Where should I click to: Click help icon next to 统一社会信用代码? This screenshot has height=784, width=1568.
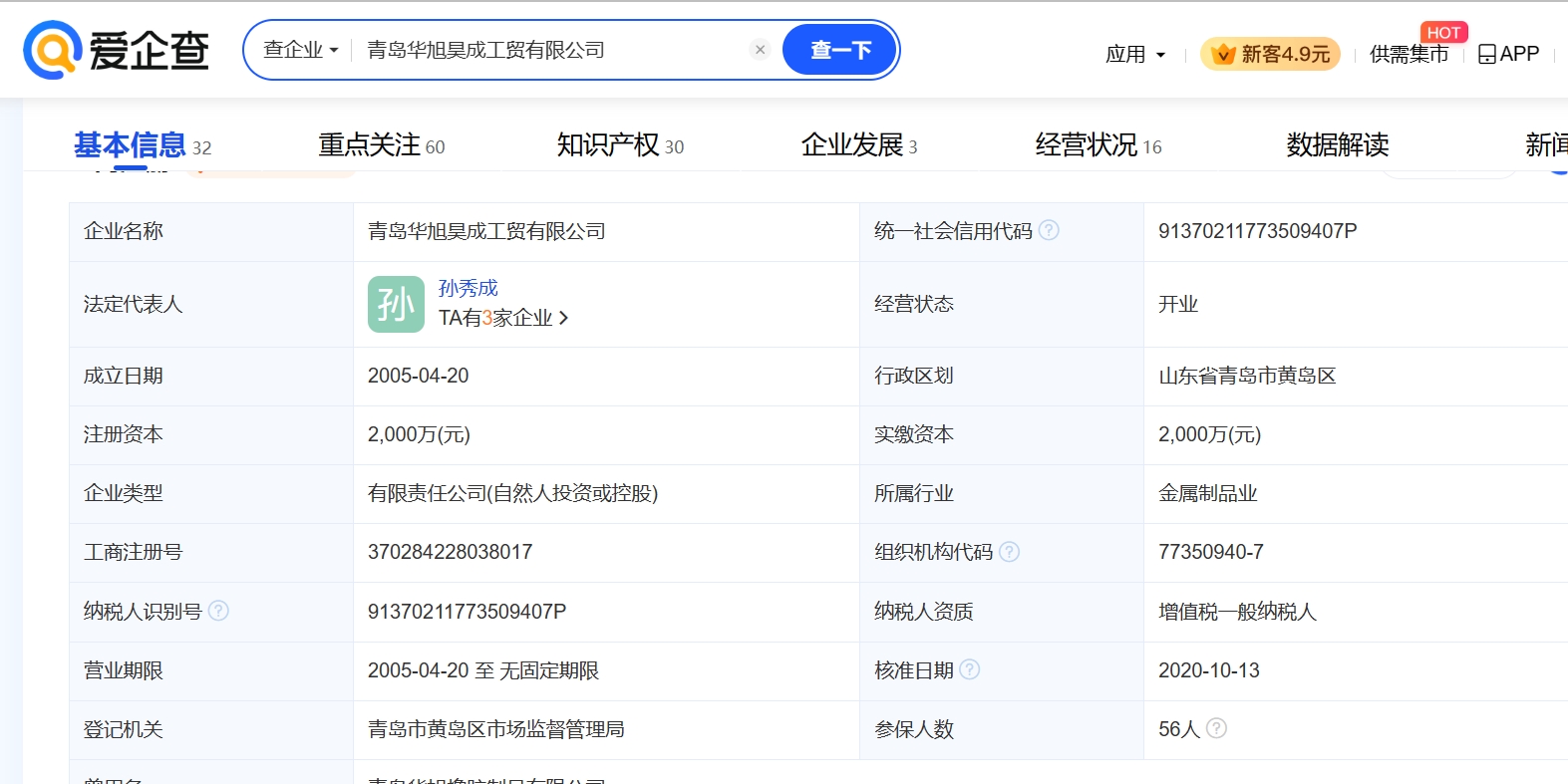[1049, 230]
